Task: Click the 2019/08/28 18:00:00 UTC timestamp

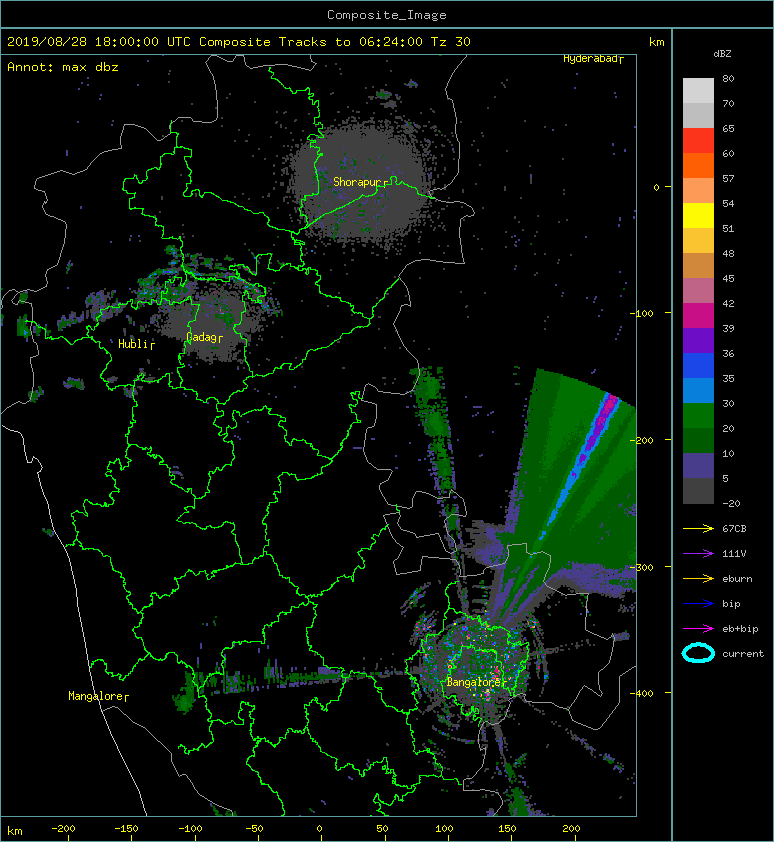Action: (99, 42)
